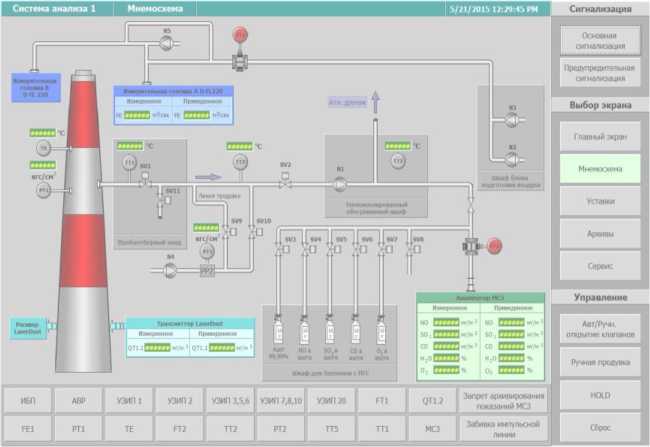Click the R5 pump symbol

pos(167,43)
